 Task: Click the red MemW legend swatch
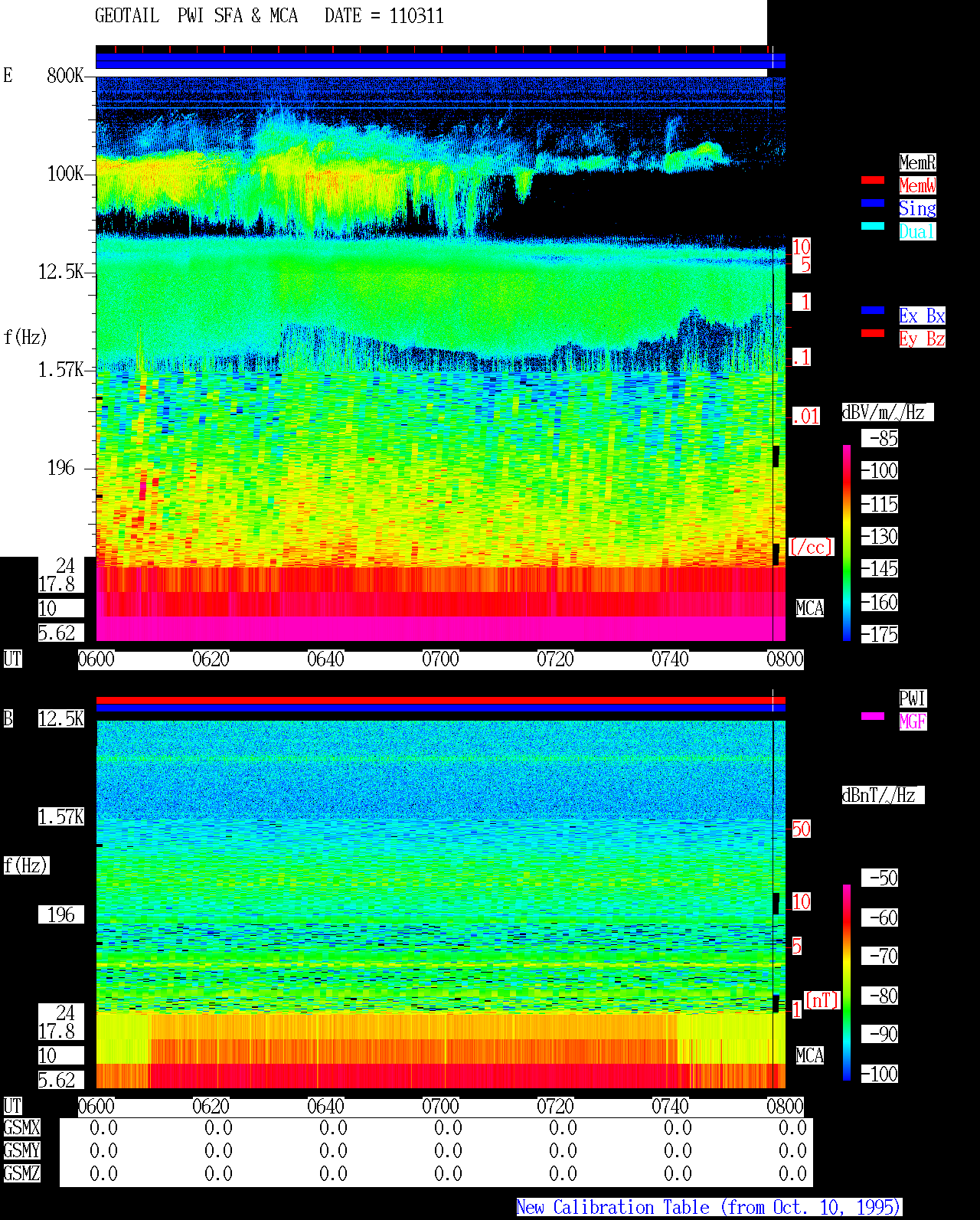pos(873,180)
